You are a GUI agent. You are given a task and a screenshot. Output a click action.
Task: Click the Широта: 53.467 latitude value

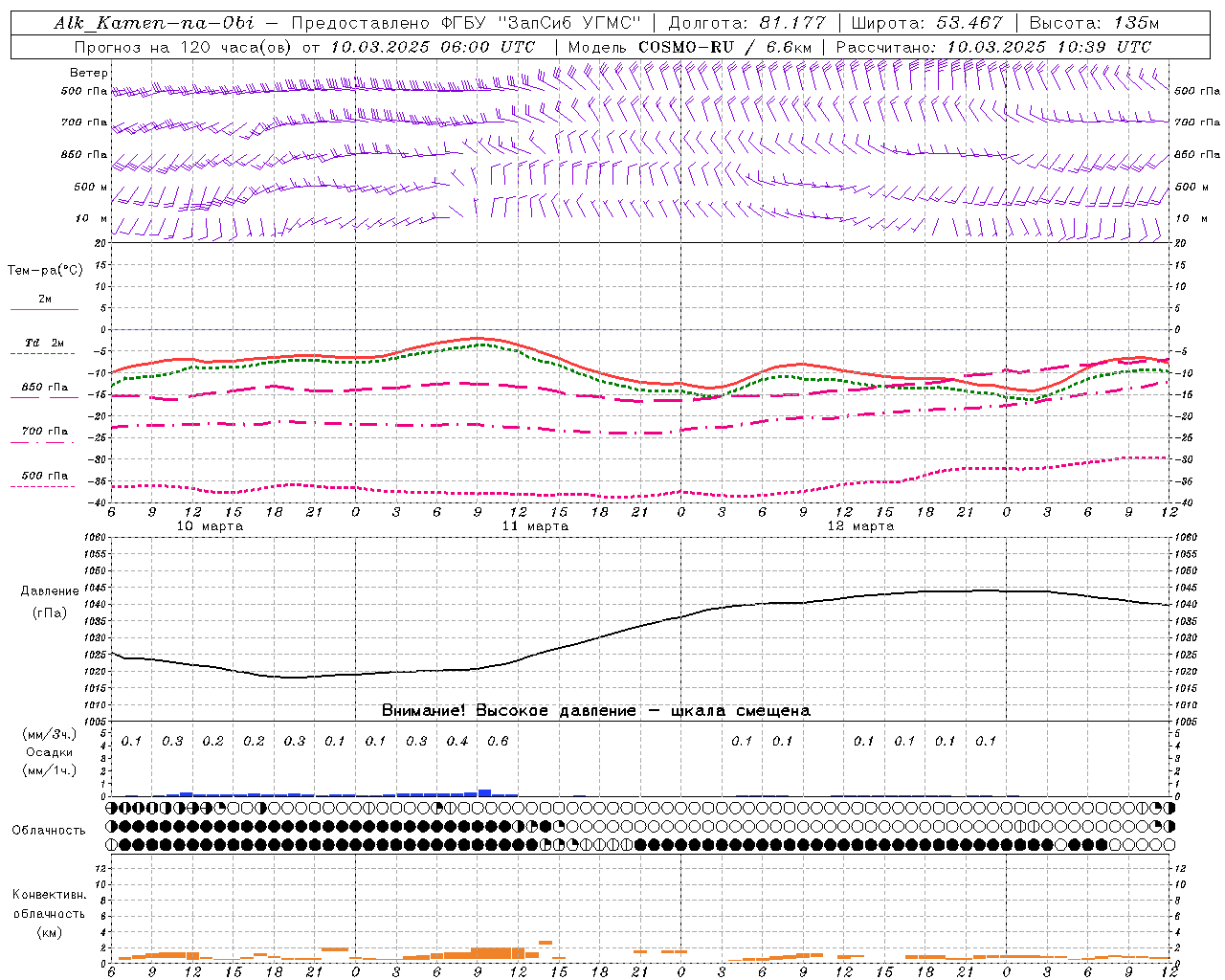[x=926, y=23]
